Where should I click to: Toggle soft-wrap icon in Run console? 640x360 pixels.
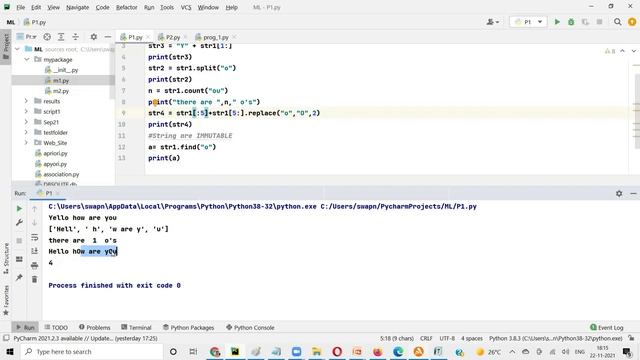35,237
